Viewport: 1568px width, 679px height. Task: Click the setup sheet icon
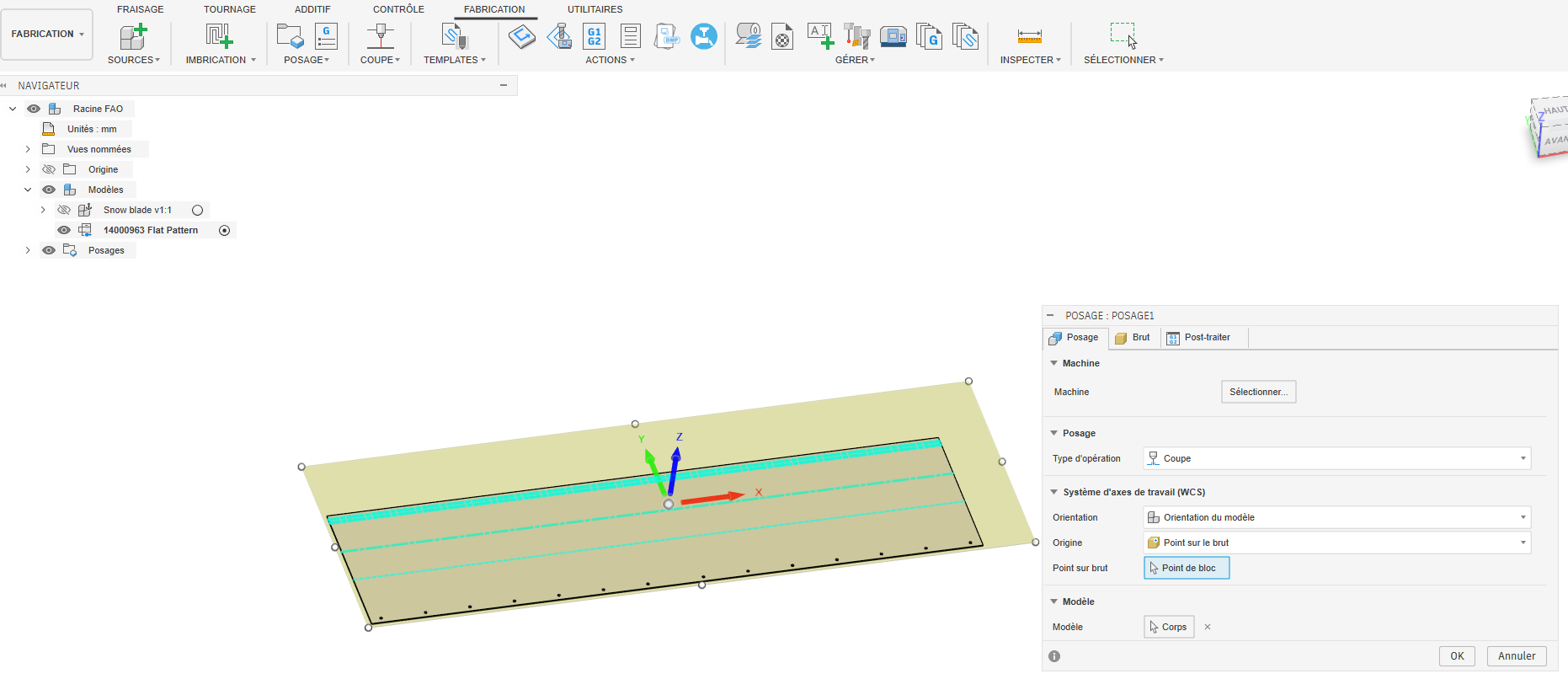[630, 36]
